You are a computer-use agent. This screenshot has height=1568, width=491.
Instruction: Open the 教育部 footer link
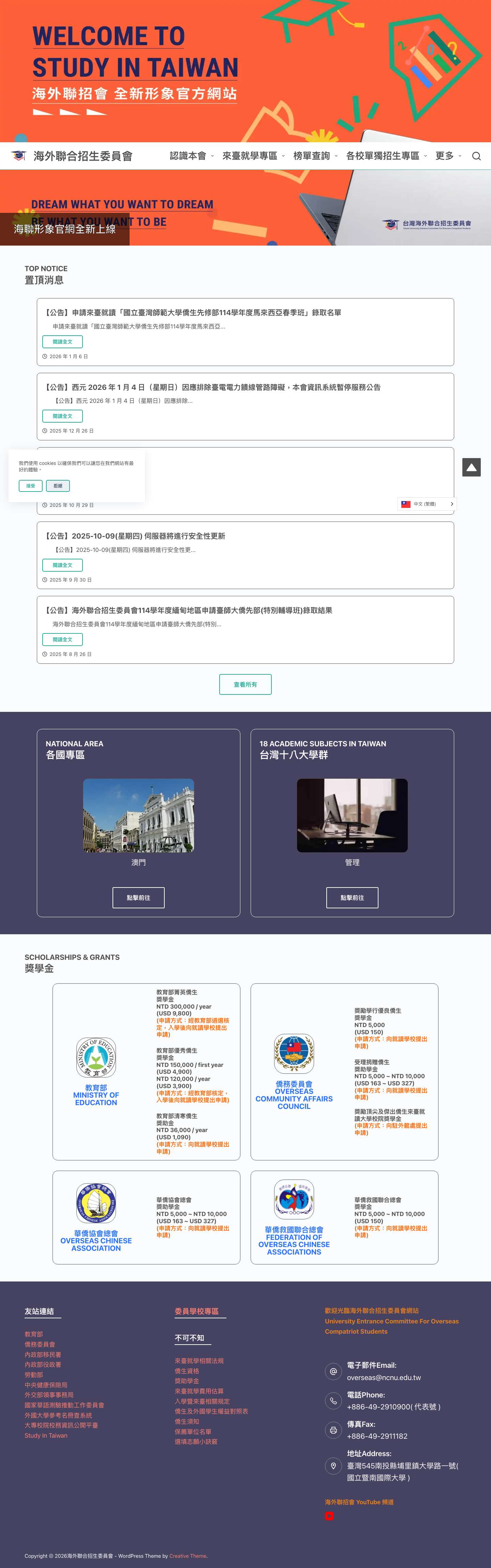point(33,1334)
